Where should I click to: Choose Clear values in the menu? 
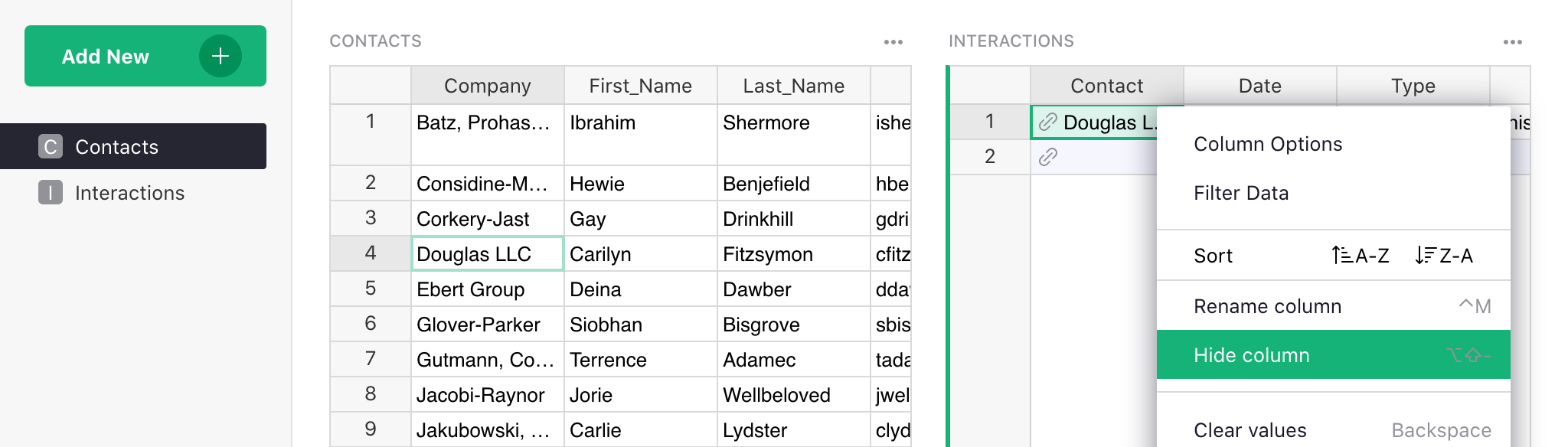click(x=1250, y=430)
